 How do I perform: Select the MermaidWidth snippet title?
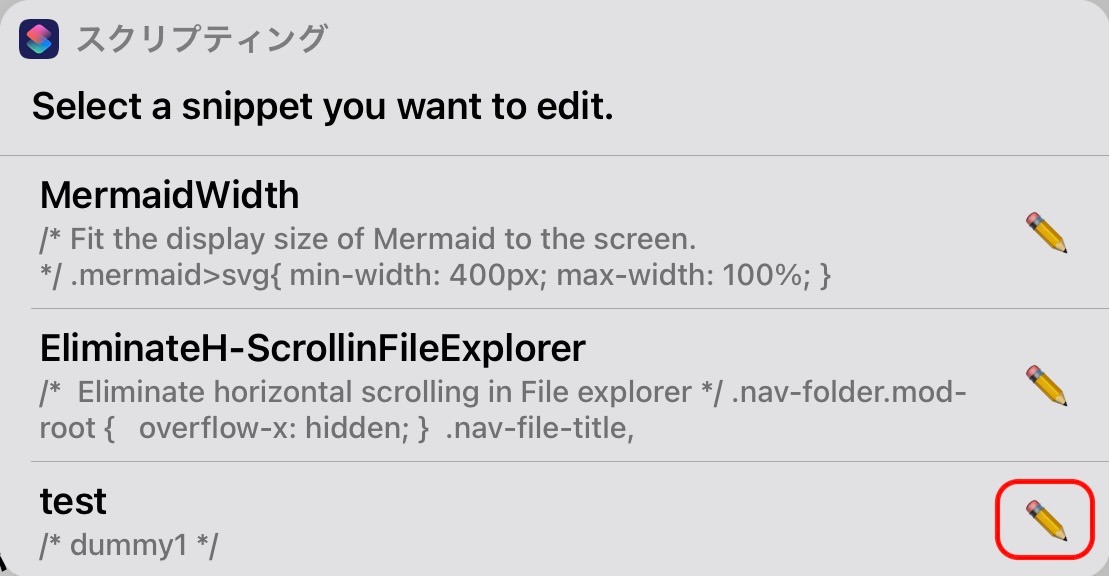click(169, 195)
